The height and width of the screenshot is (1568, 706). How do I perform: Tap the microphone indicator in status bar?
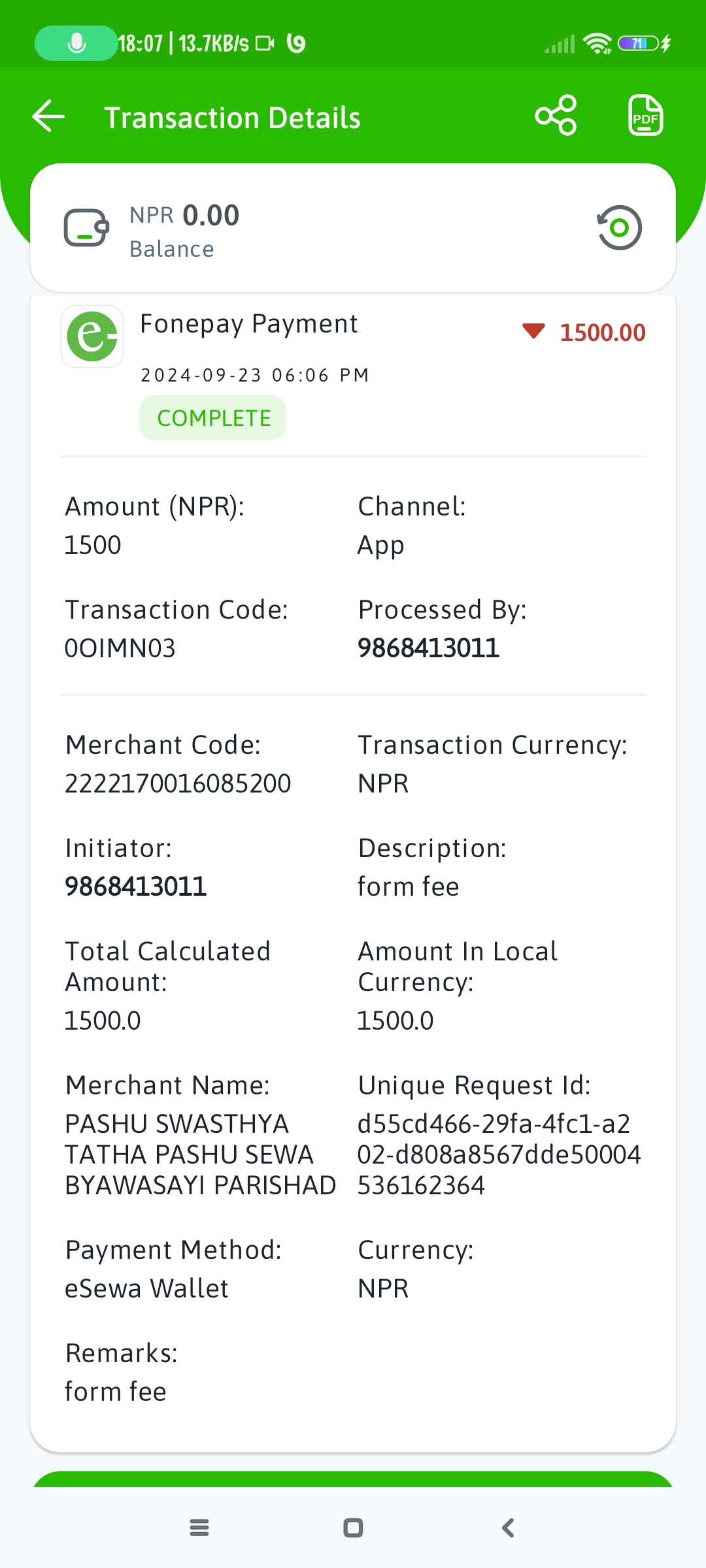[76, 43]
